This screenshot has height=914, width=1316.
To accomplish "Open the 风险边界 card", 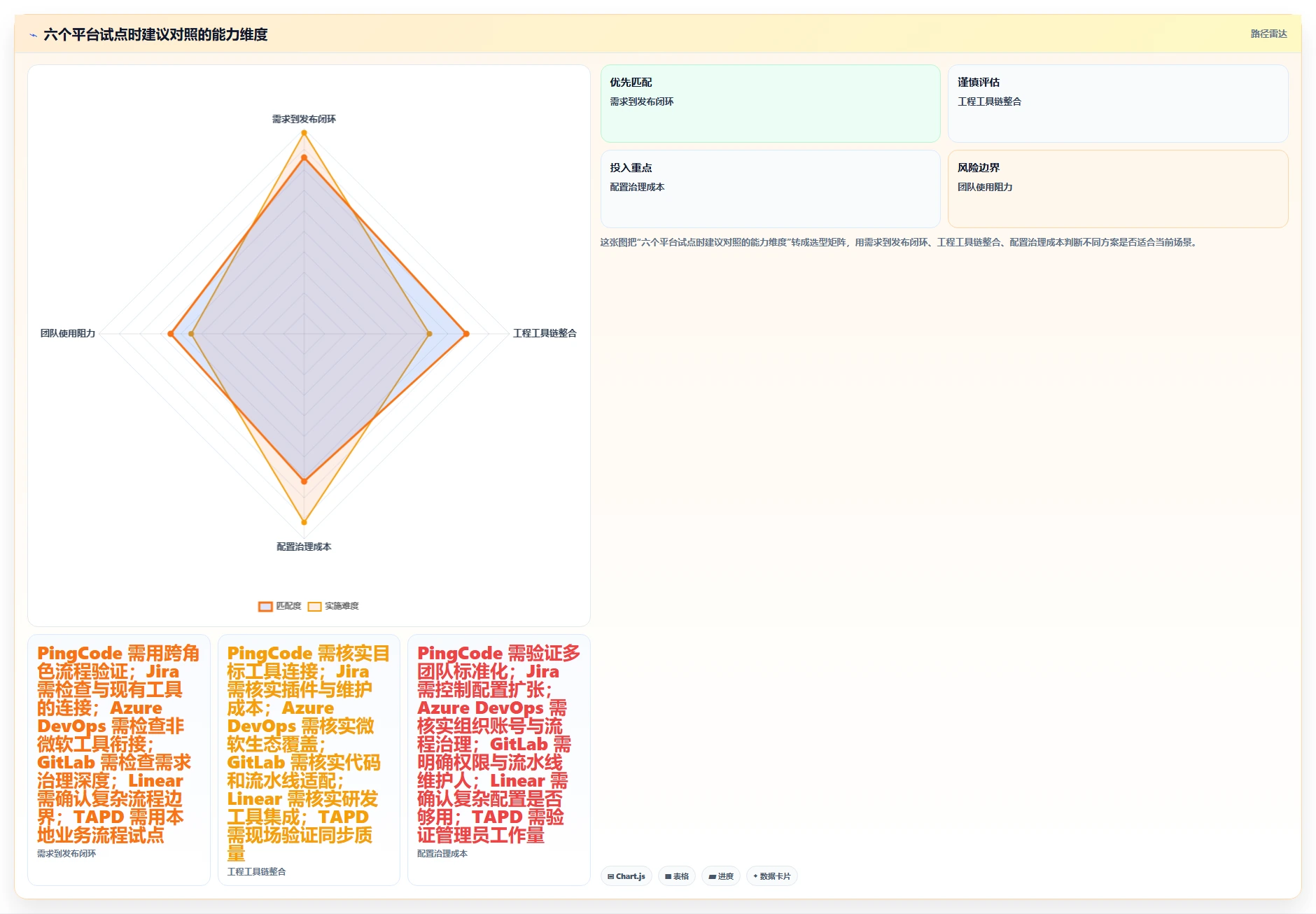I will tap(1118, 189).
